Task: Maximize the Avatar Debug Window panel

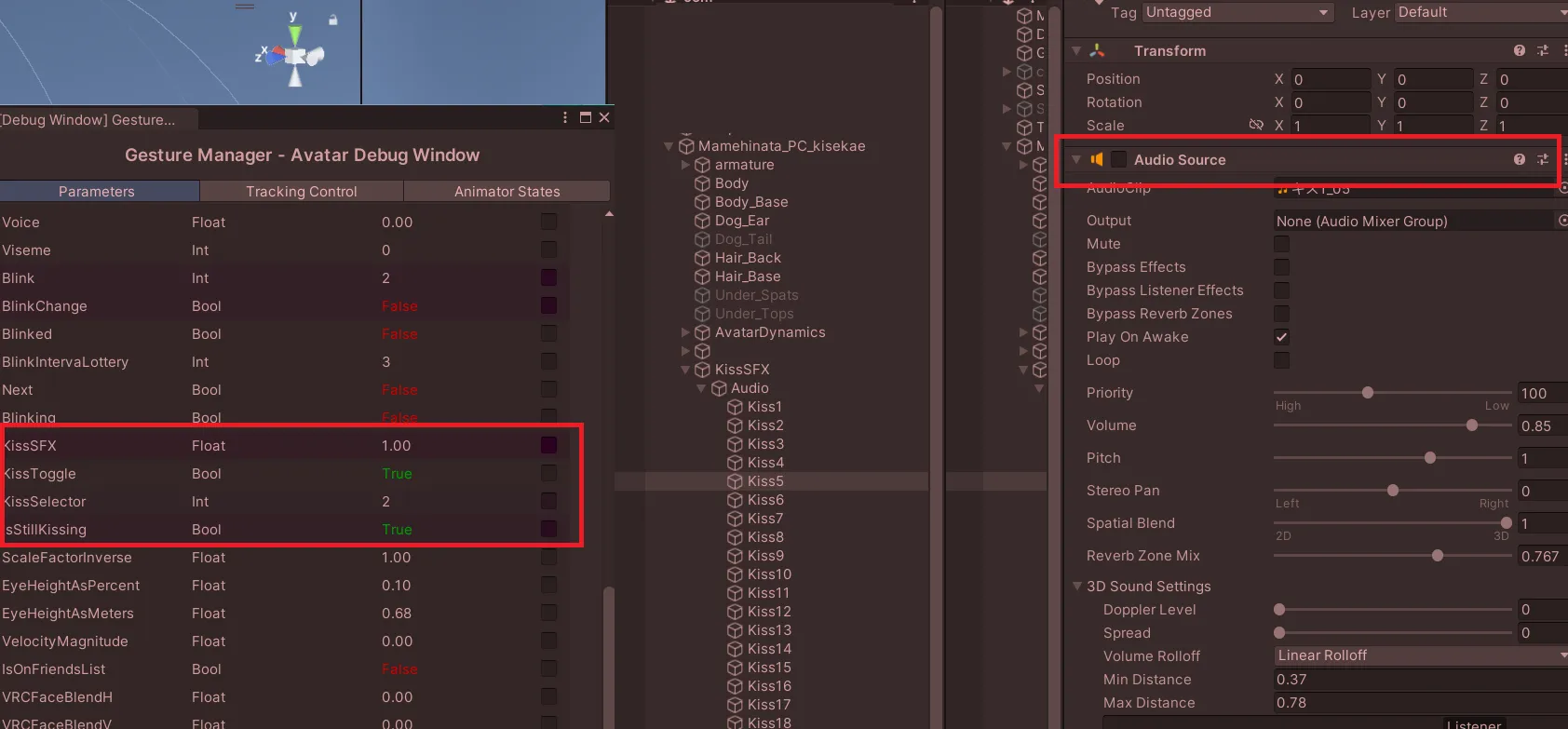Action: tap(586, 117)
